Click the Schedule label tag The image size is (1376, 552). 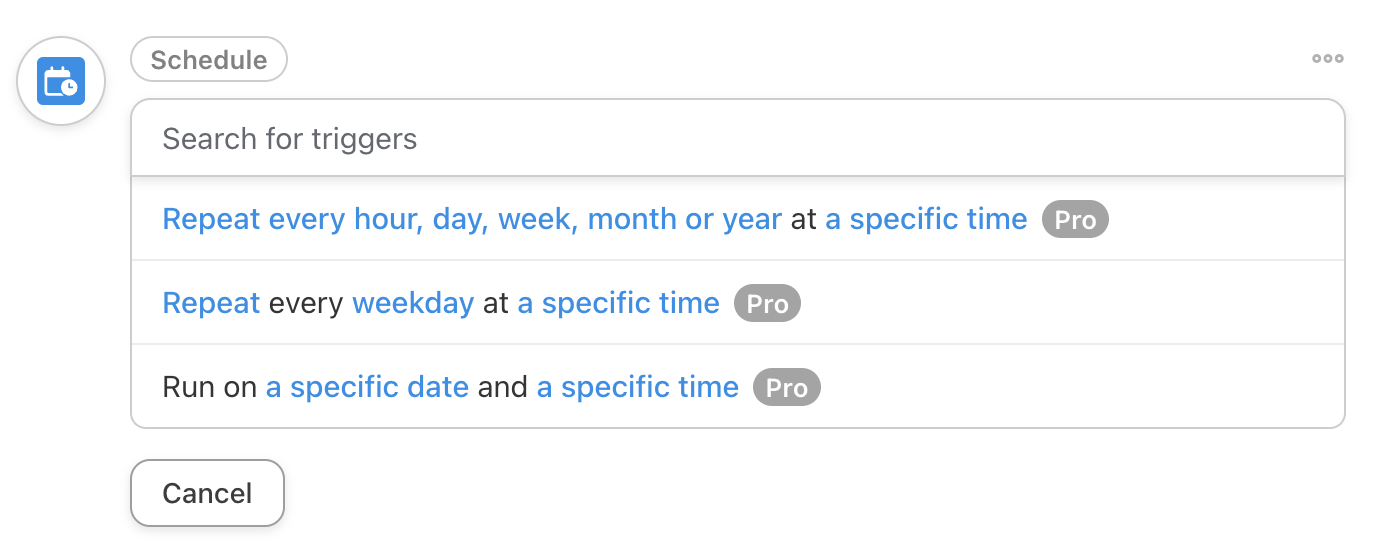pos(209,60)
